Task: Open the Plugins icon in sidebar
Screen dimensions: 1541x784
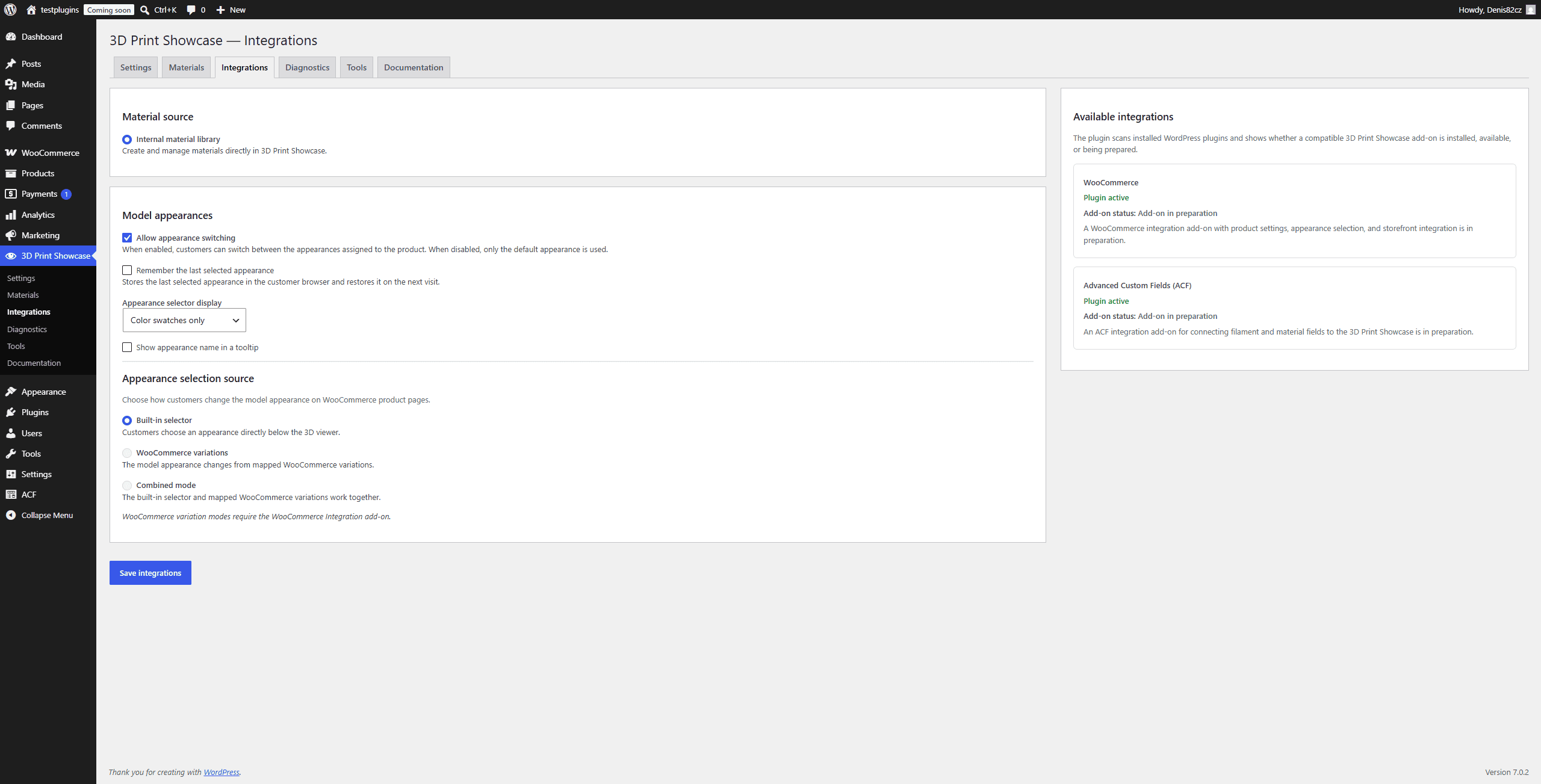Action: (x=11, y=412)
